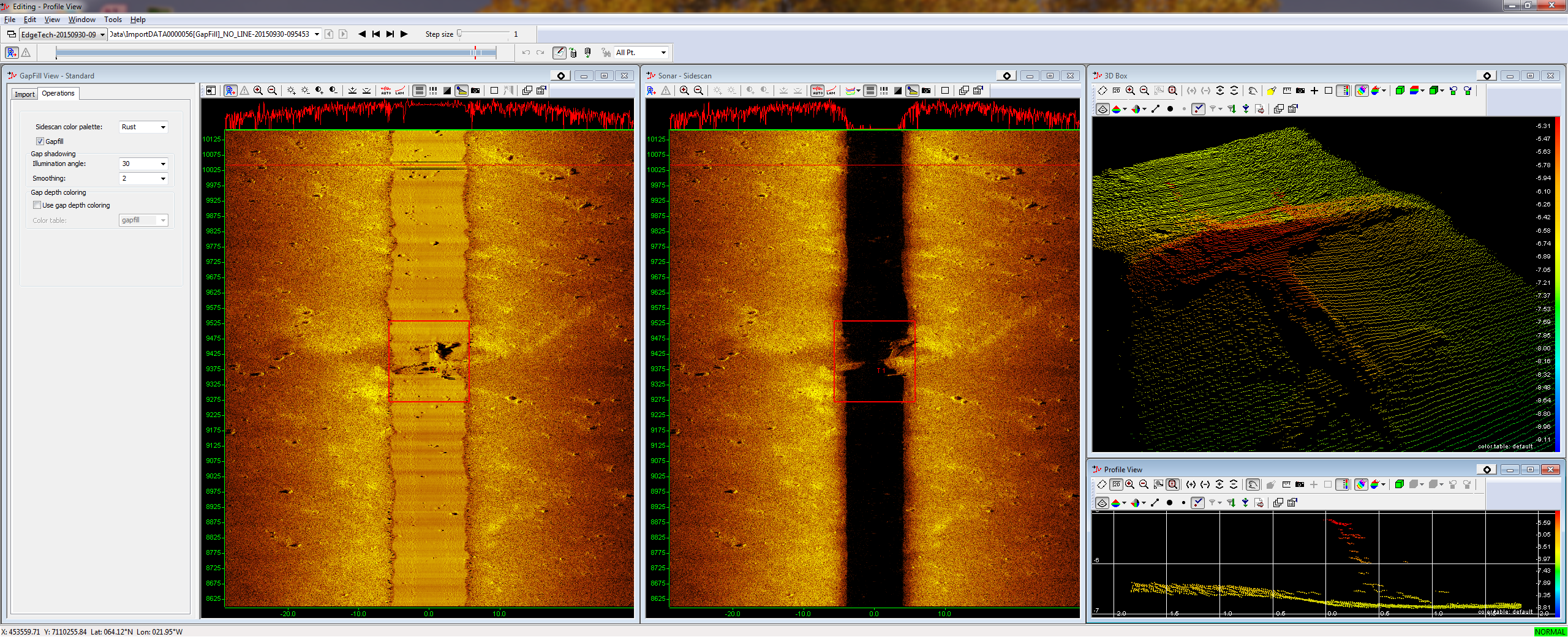Click the LAM icon in GapFill View toolbar
Image resolution: width=1568 pixels, height=637 pixels.
400,91
